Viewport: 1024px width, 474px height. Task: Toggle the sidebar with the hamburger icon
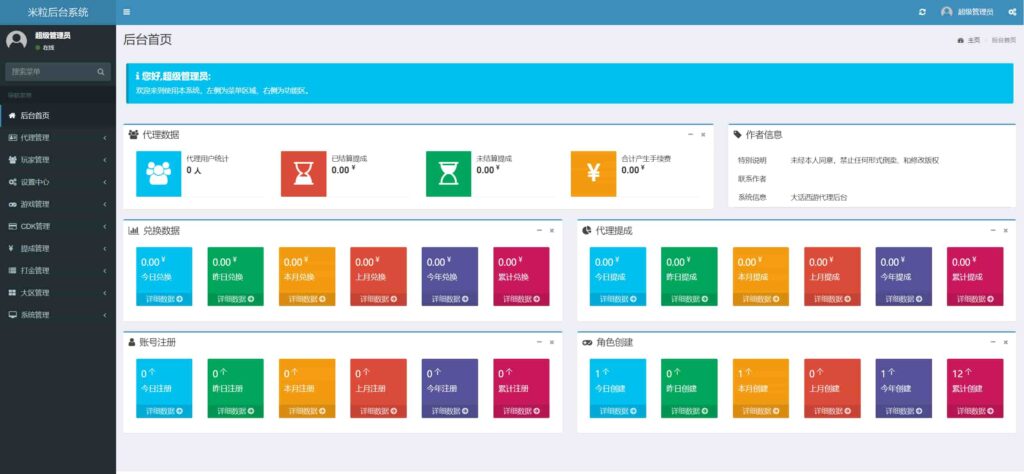126,12
